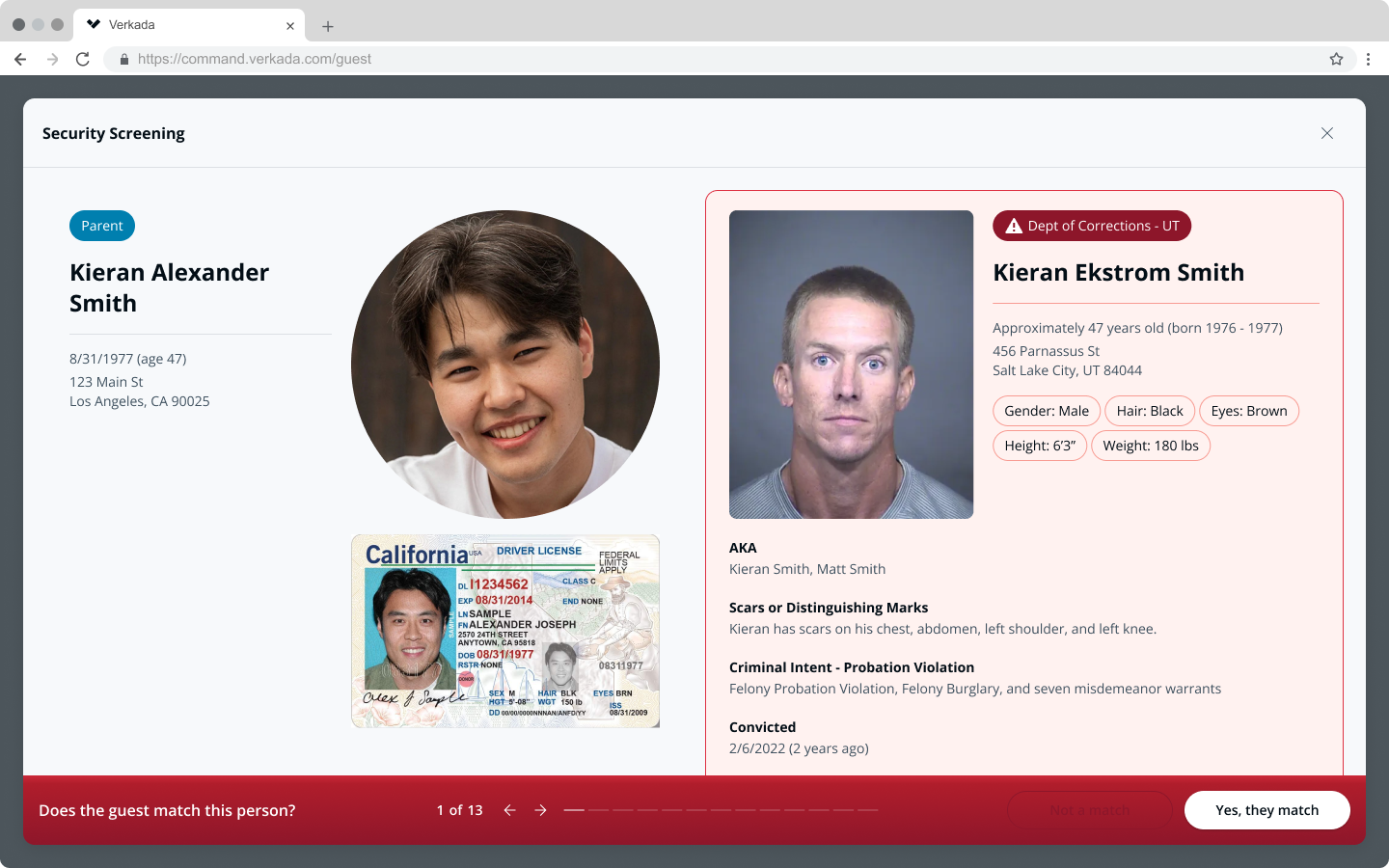
Task: Go to the next screening match arrow
Action: [541, 810]
